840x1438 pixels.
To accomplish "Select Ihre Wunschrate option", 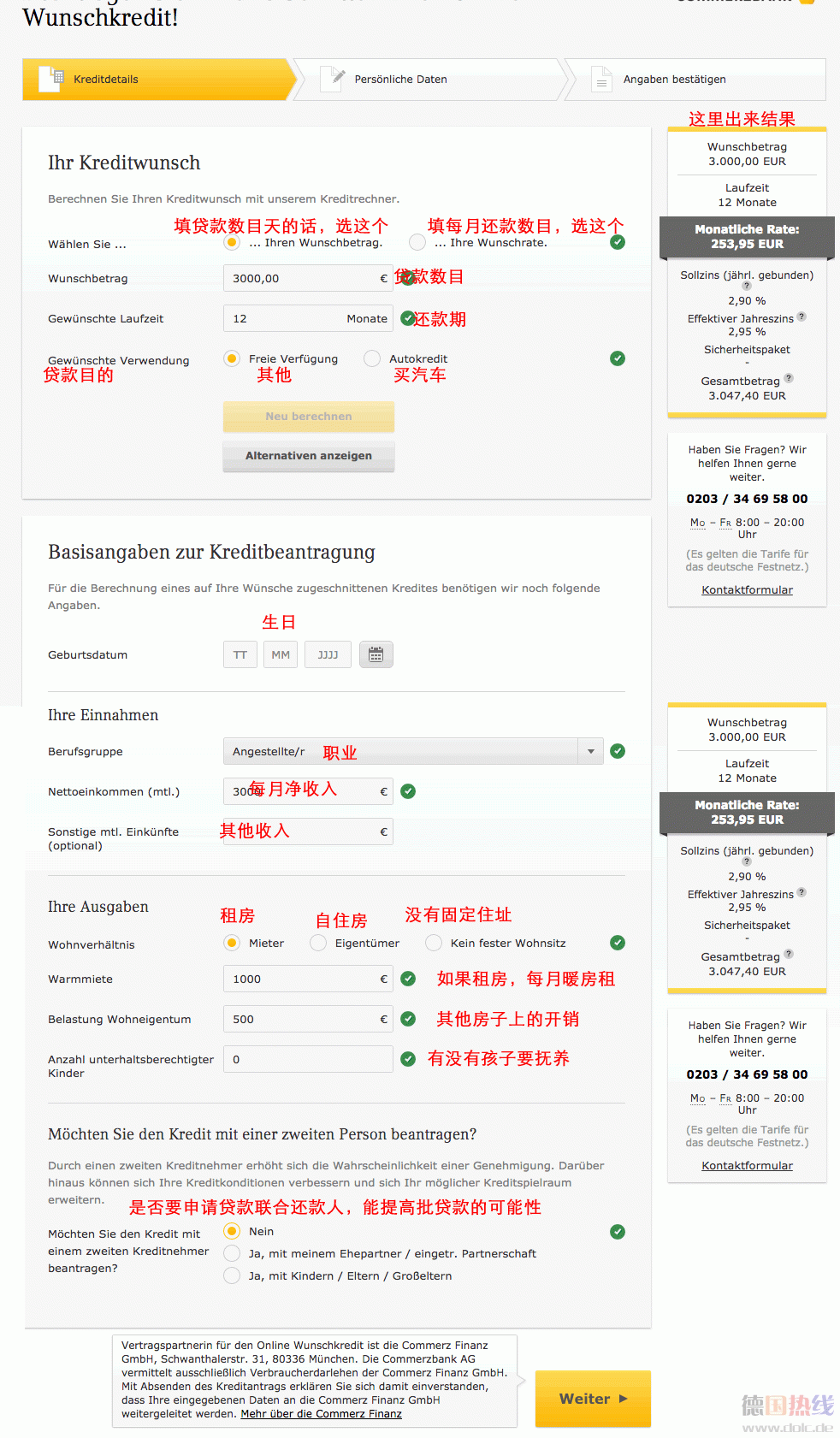I will tap(417, 243).
